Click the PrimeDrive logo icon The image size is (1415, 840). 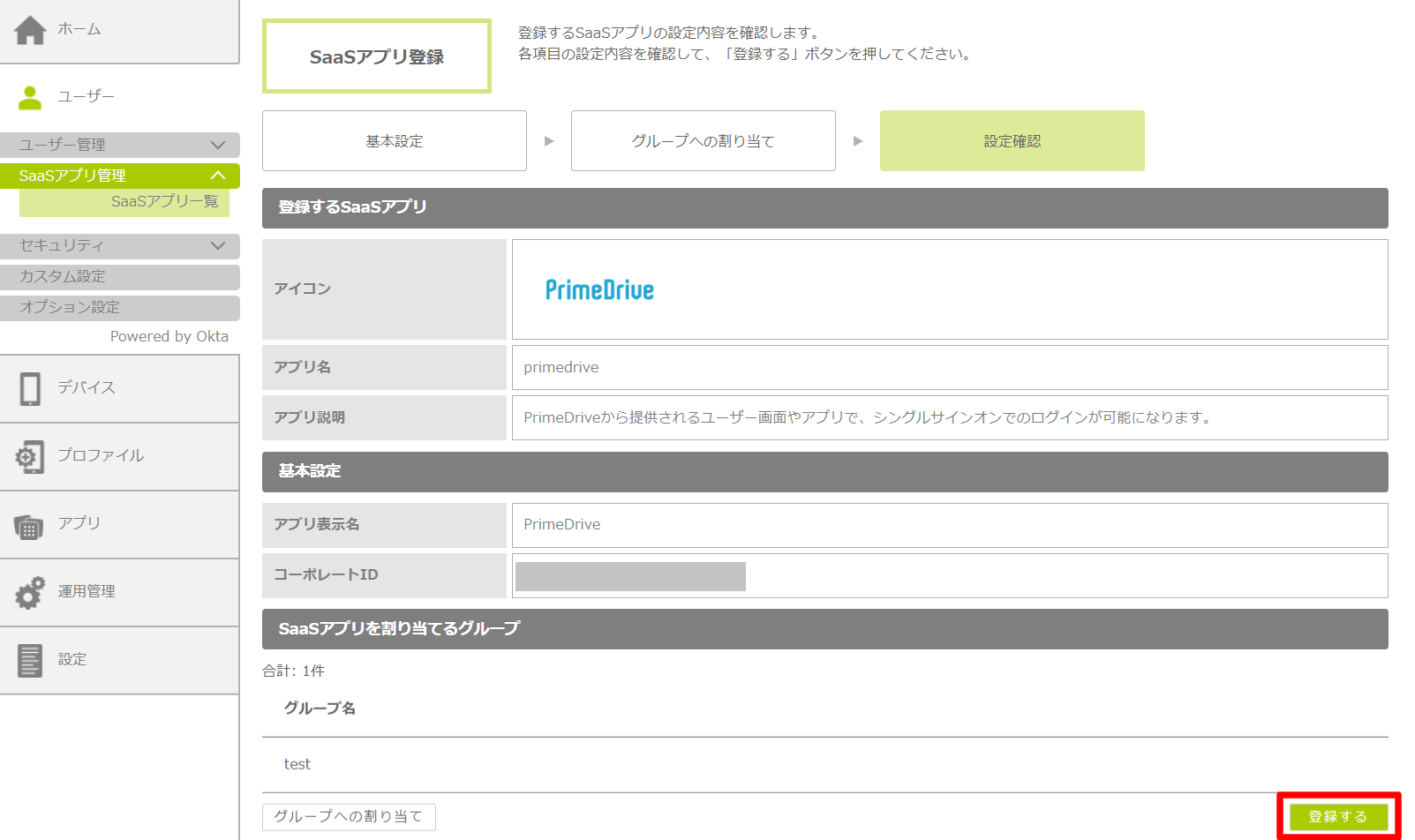(x=599, y=290)
